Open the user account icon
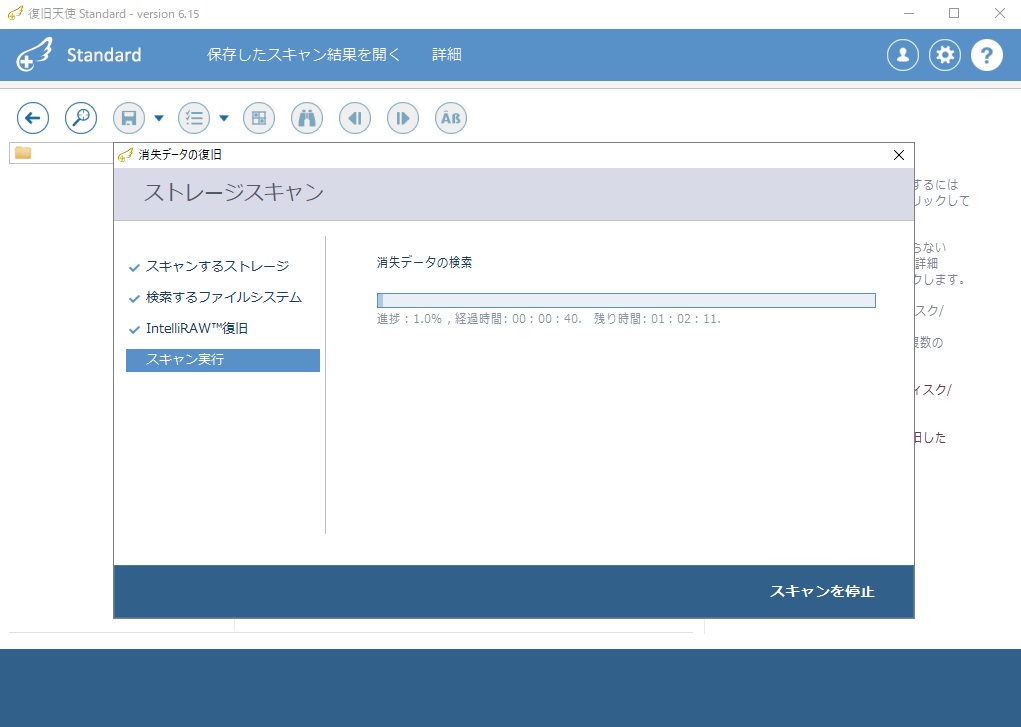The width and height of the screenshot is (1021, 727). [x=903, y=55]
